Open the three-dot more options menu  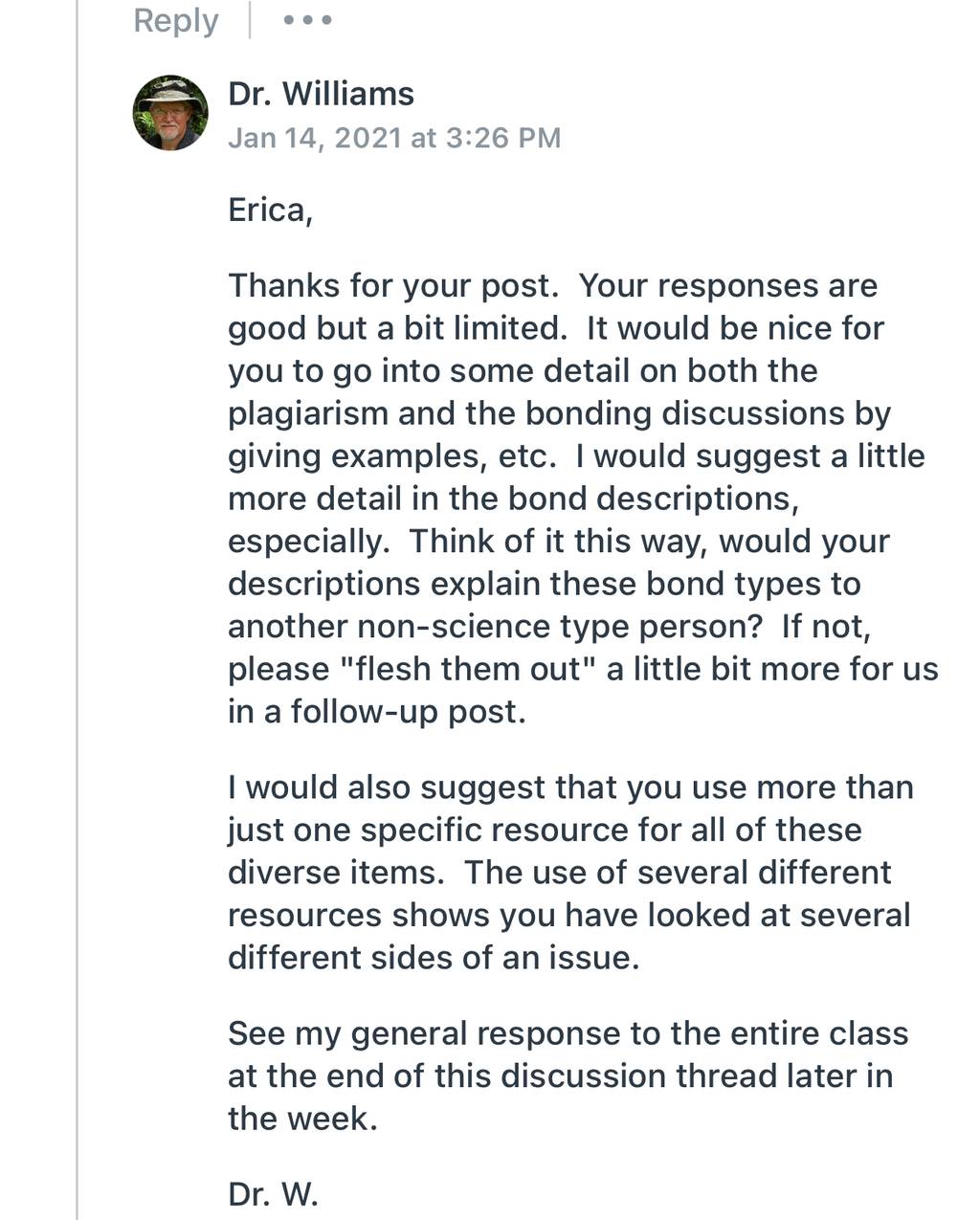coord(307,20)
